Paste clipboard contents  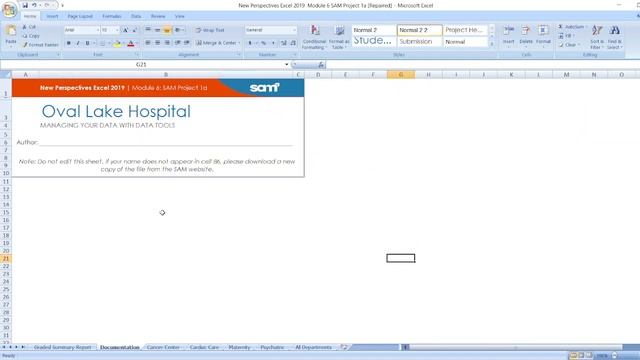tap(11, 35)
